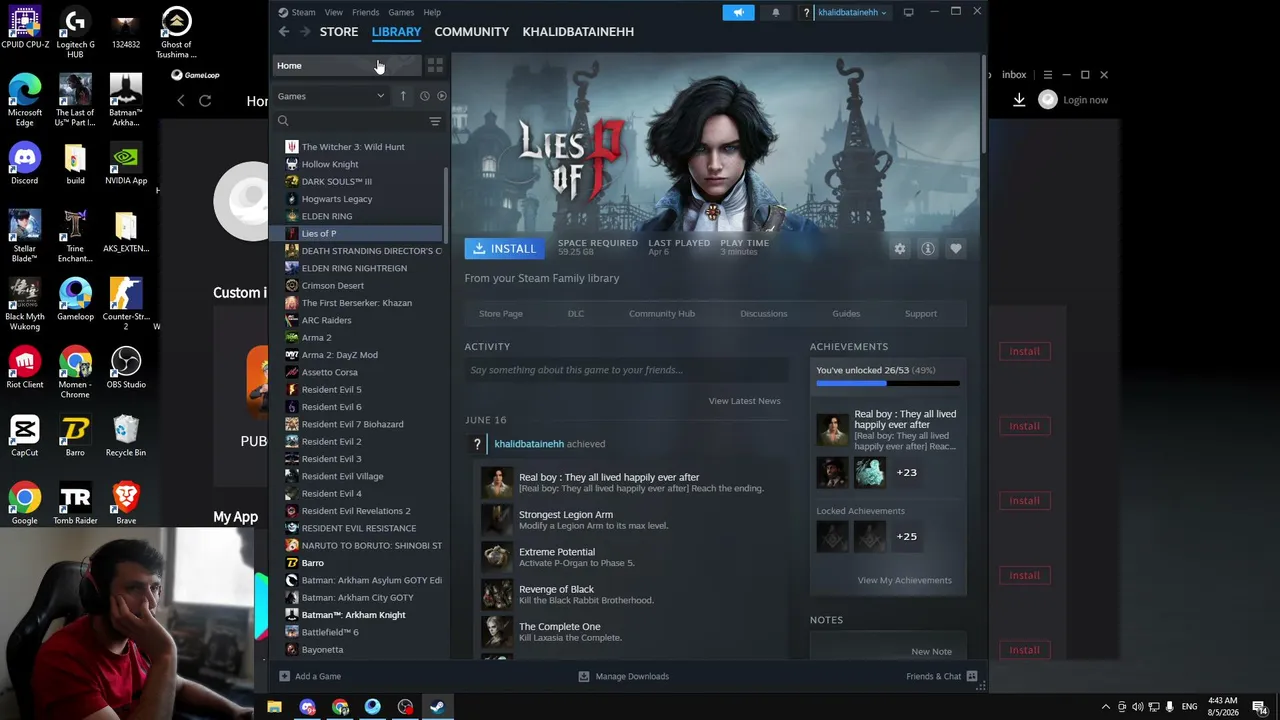
Task: Click View Latest News
Action: [744, 401]
